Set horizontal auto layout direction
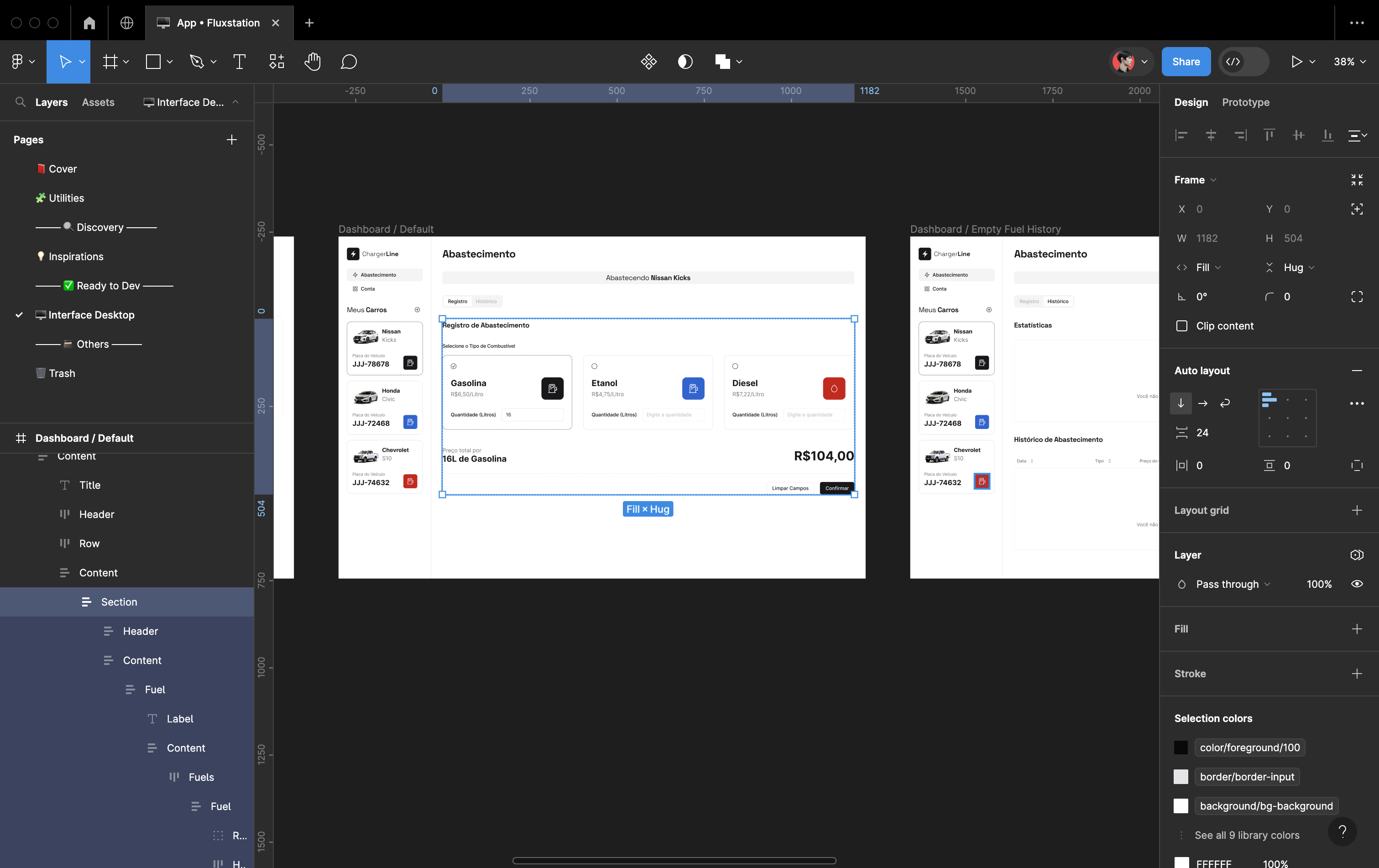This screenshot has height=868, width=1379. 1202,404
